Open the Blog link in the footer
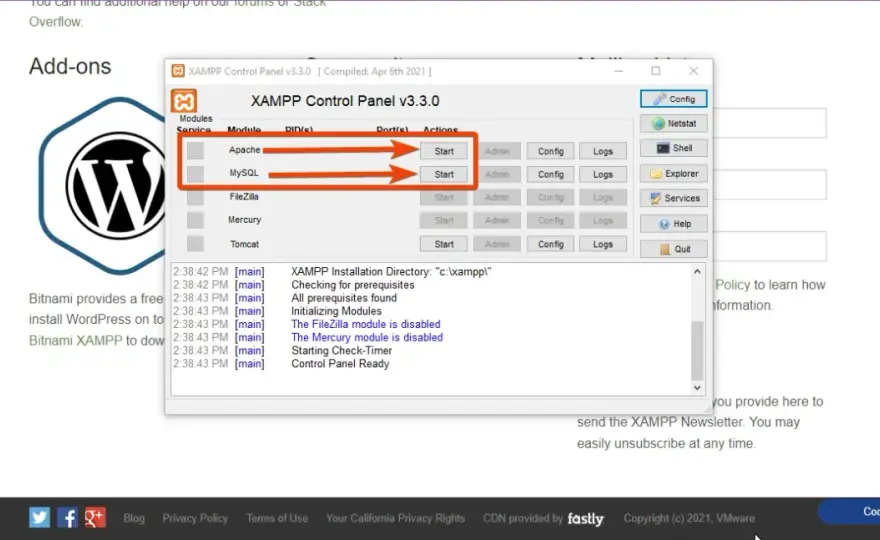Screen dimensions: 880x540 pos(134,518)
